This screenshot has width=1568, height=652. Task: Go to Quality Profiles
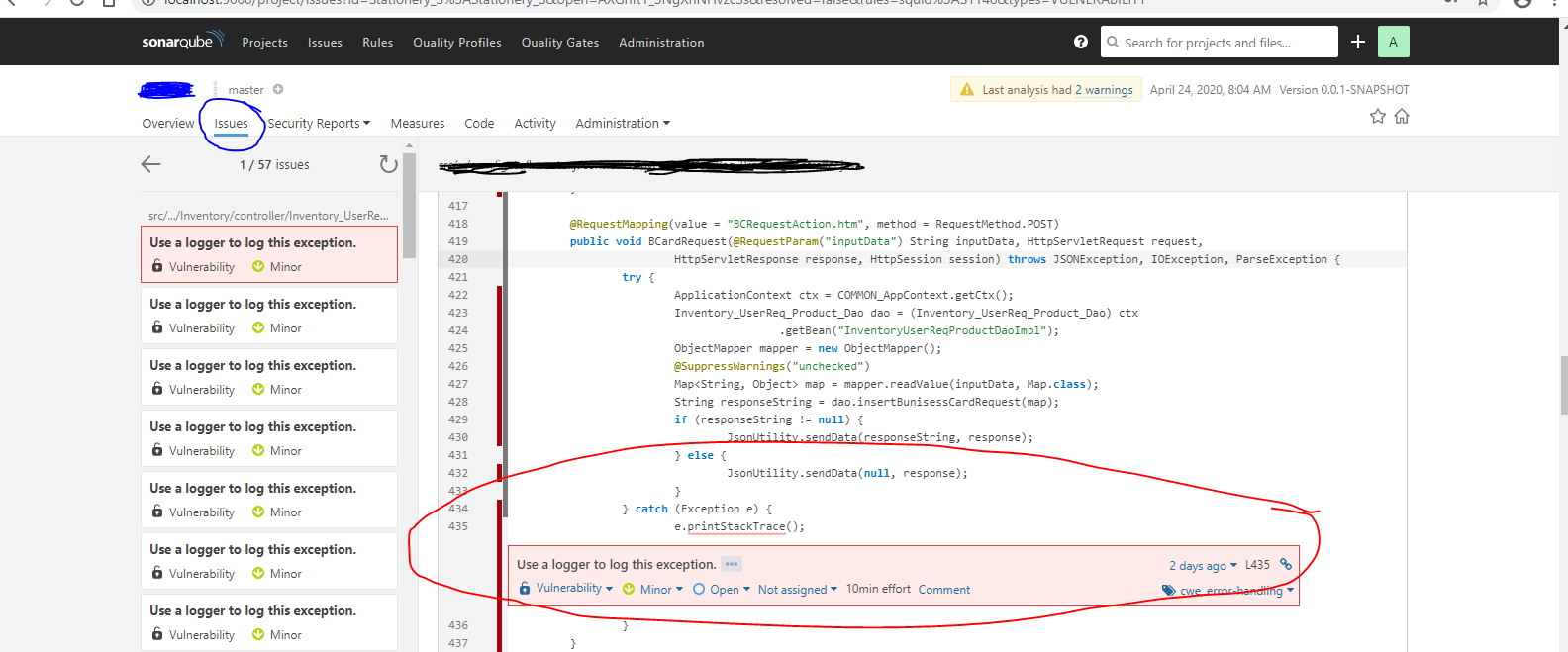457,43
